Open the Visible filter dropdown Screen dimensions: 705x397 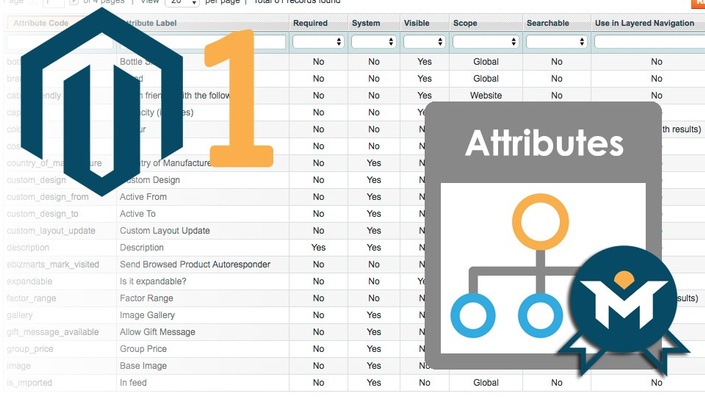pyautogui.click(x=424, y=42)
